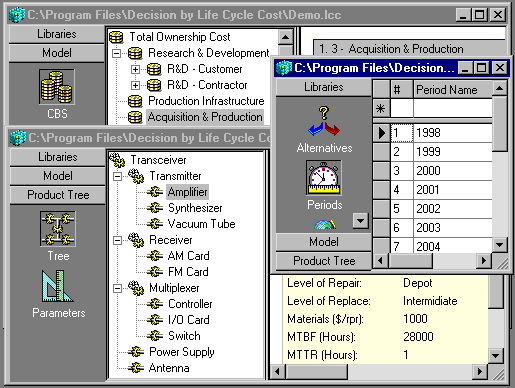Image resolution: width=515 pixels, height=388 pixels.
Task: Select the Acquisition & Production tree item
Action: click(205, 117)
